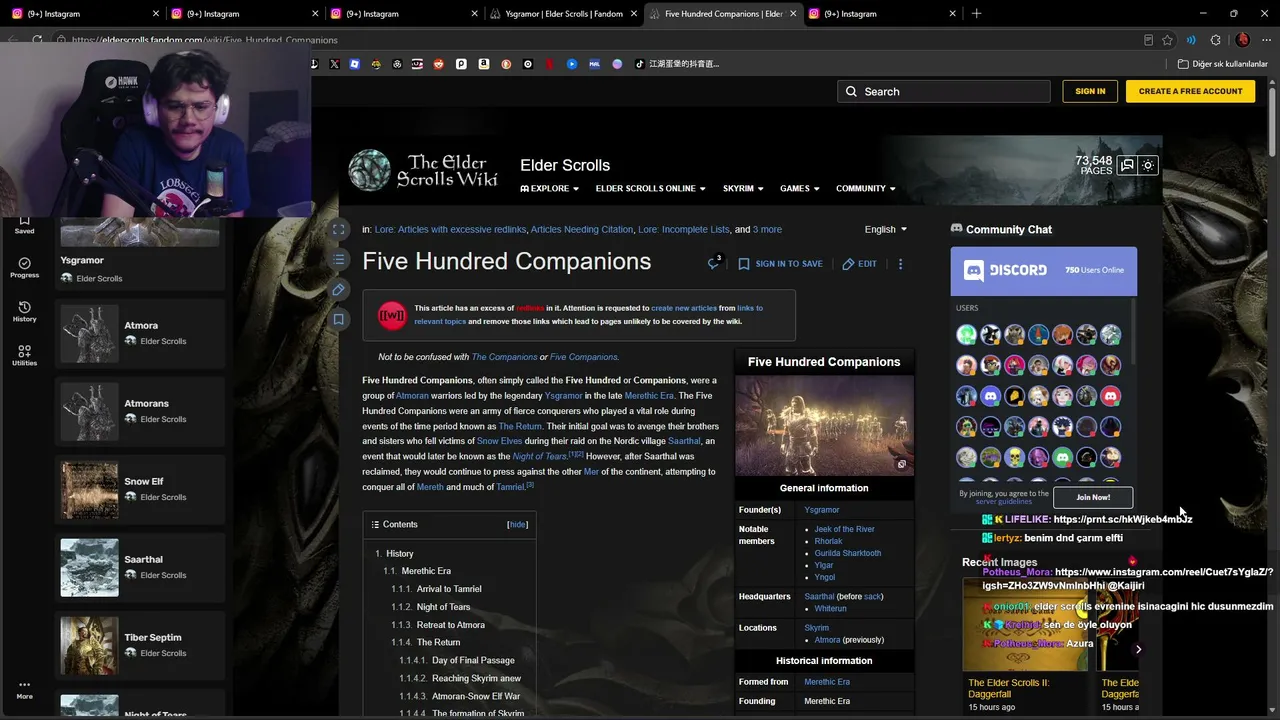
Task: Click Create a Free Account button
Action: pyautogui.click(x=1190, y=91)
